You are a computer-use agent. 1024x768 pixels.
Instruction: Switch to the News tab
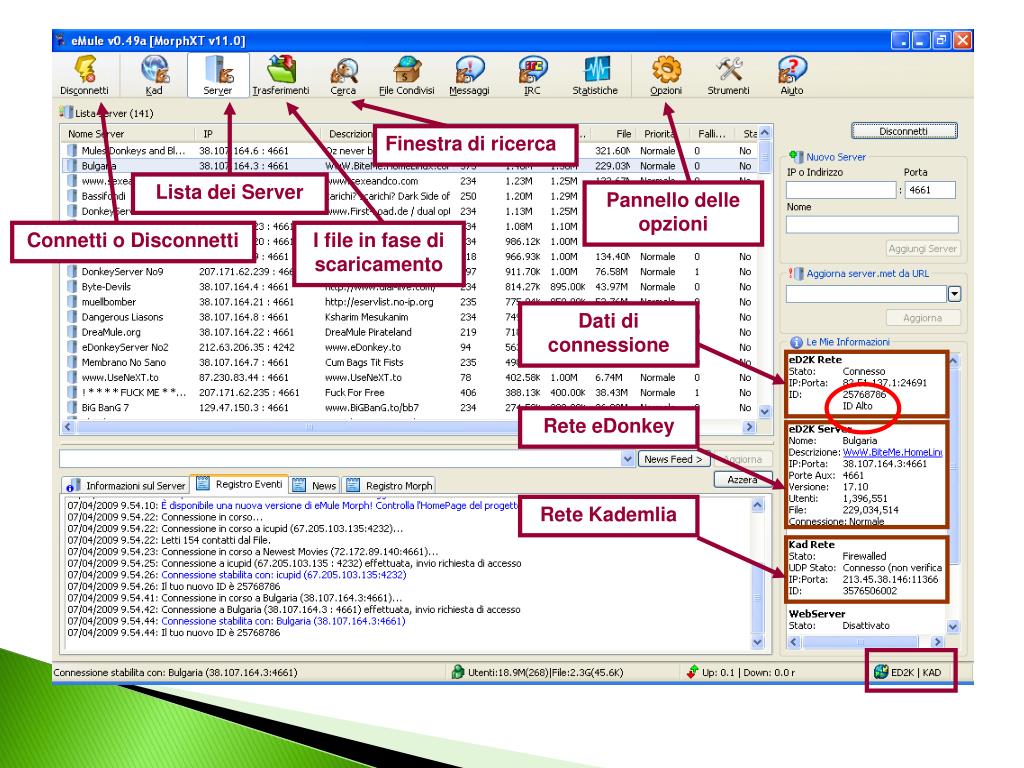point(315,485)
